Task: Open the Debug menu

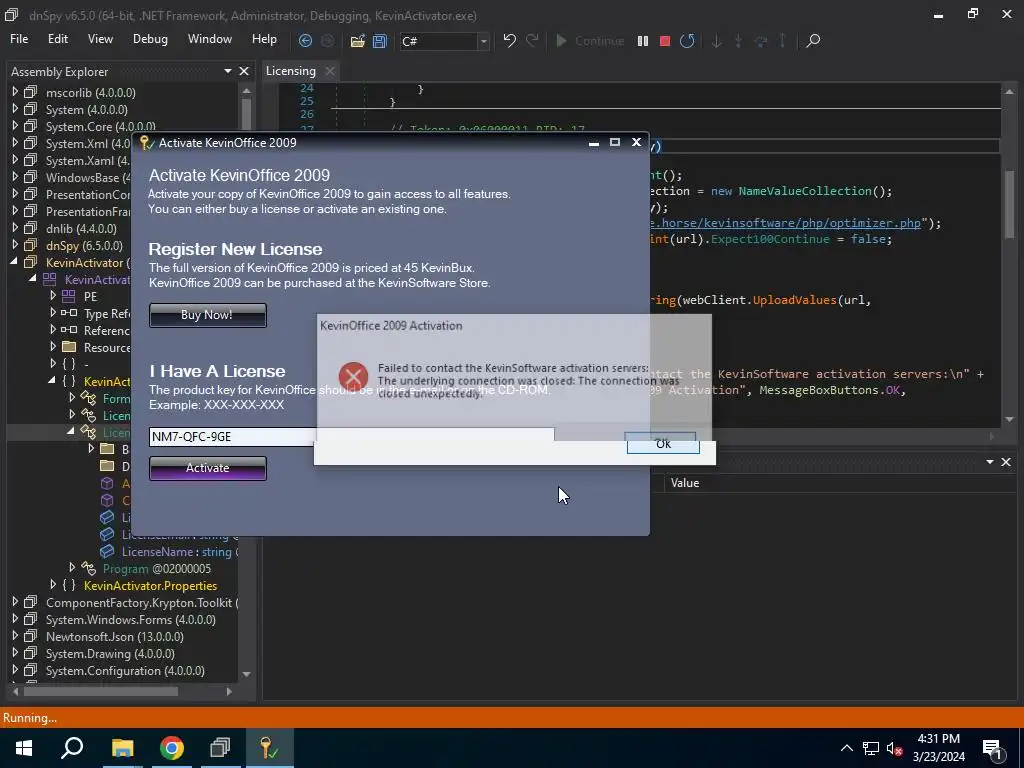Action: tap(150, 39)
